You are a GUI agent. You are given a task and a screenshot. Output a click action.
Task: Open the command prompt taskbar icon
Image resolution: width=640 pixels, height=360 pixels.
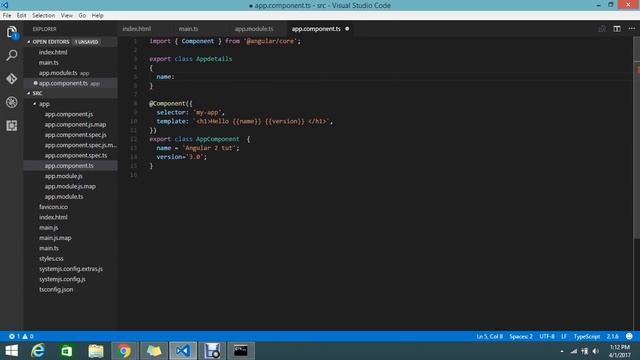point(241,351)
